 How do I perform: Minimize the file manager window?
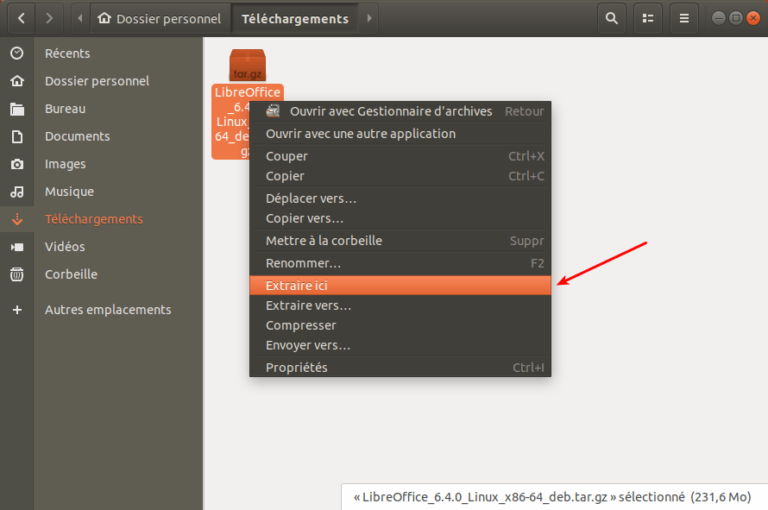(718, 18)
